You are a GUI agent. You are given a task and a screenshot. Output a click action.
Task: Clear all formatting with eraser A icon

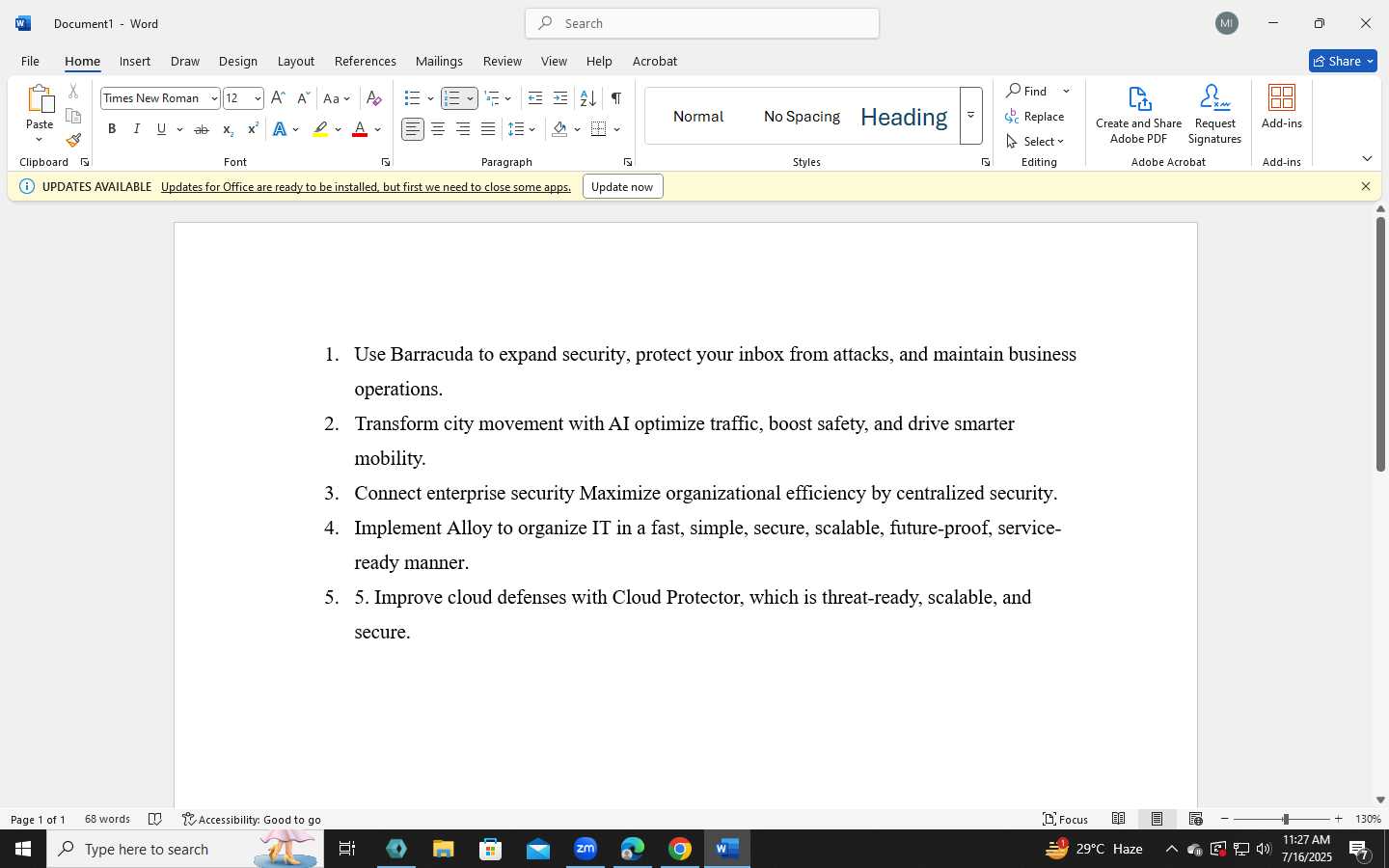374,98
